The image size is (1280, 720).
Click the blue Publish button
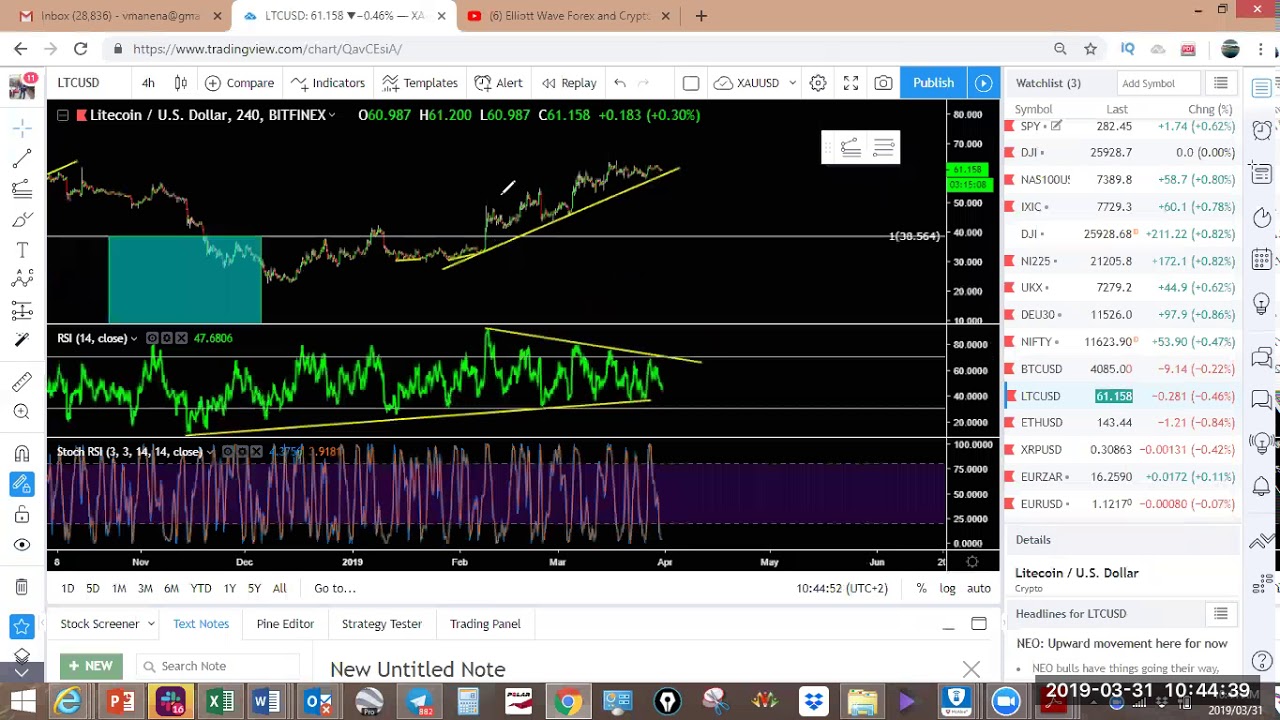tap(933, 83)
